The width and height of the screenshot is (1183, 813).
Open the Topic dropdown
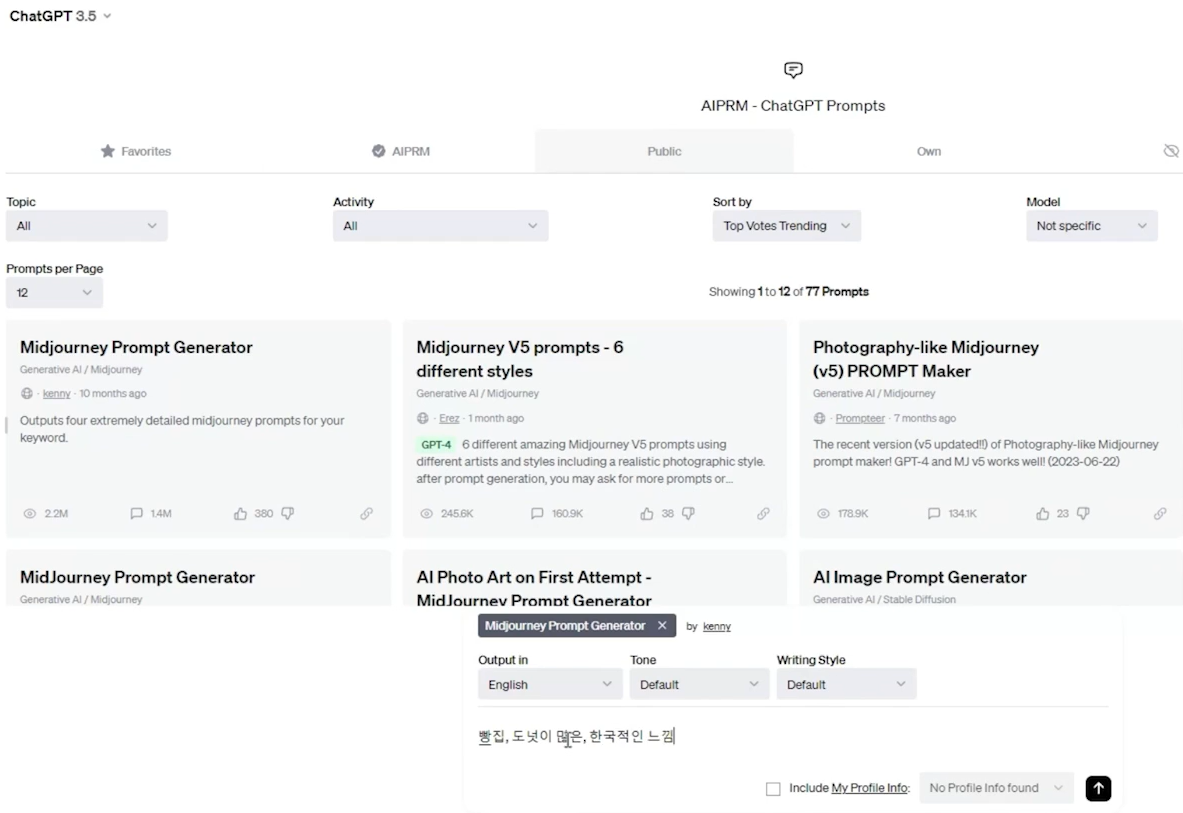click(x=87, y=225)
